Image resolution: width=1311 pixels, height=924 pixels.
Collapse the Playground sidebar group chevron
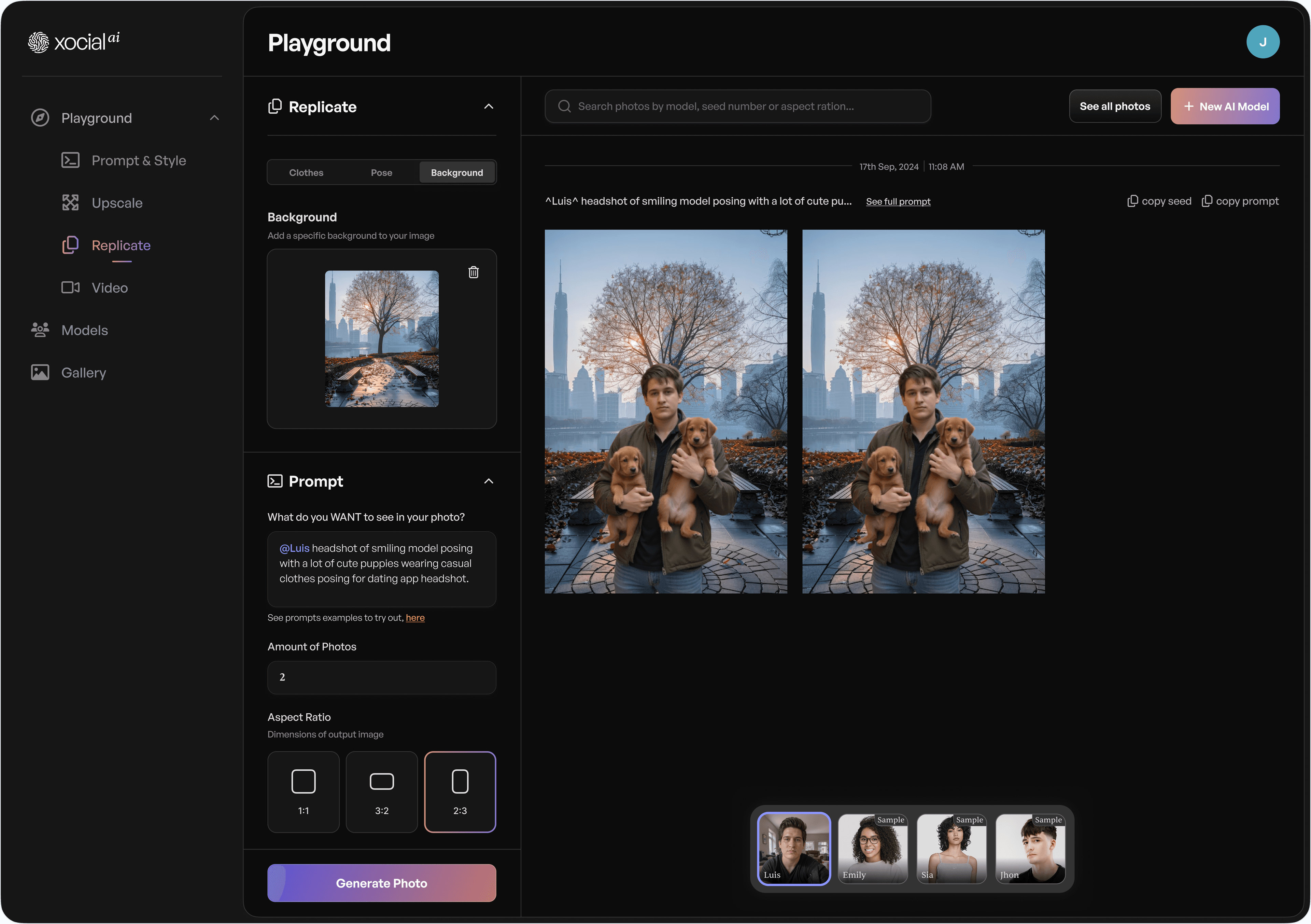click(x=214, y=118)
